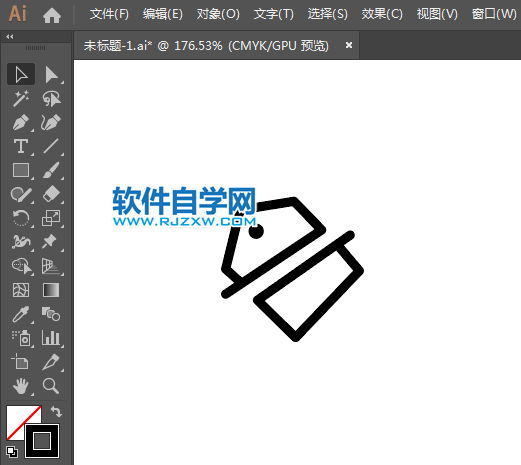Select the Slice tool

tap(51, 362)
